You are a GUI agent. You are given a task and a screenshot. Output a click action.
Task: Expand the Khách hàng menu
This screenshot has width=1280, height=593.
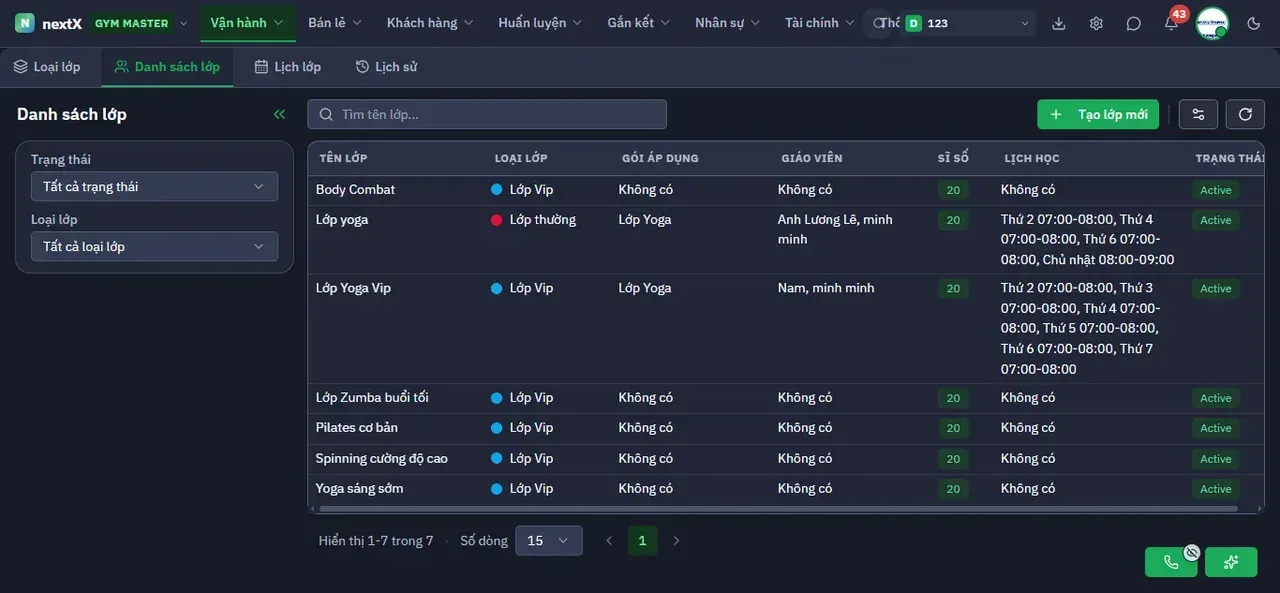coord(430,23)
